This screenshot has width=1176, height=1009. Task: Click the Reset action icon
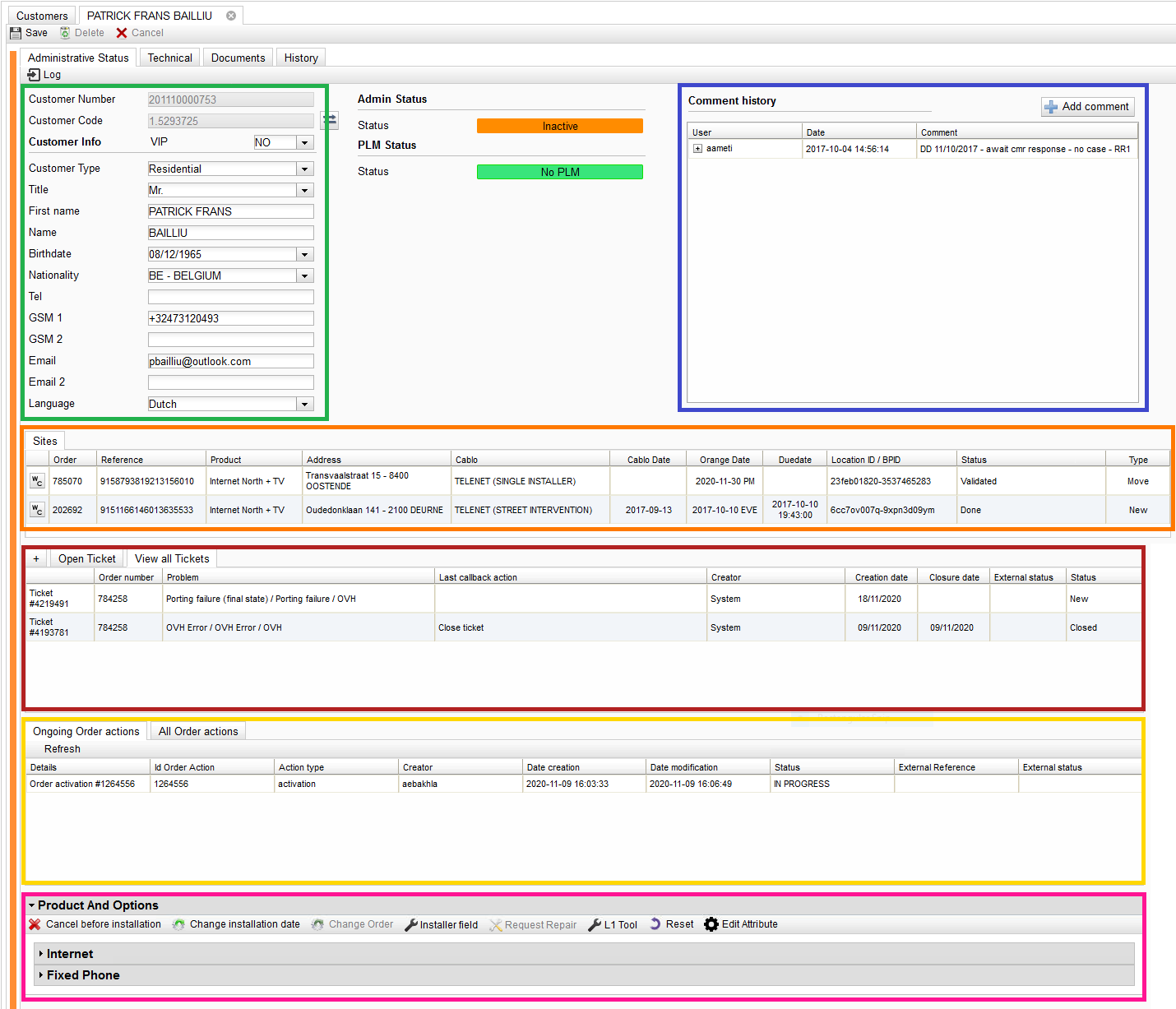(655, 924)
